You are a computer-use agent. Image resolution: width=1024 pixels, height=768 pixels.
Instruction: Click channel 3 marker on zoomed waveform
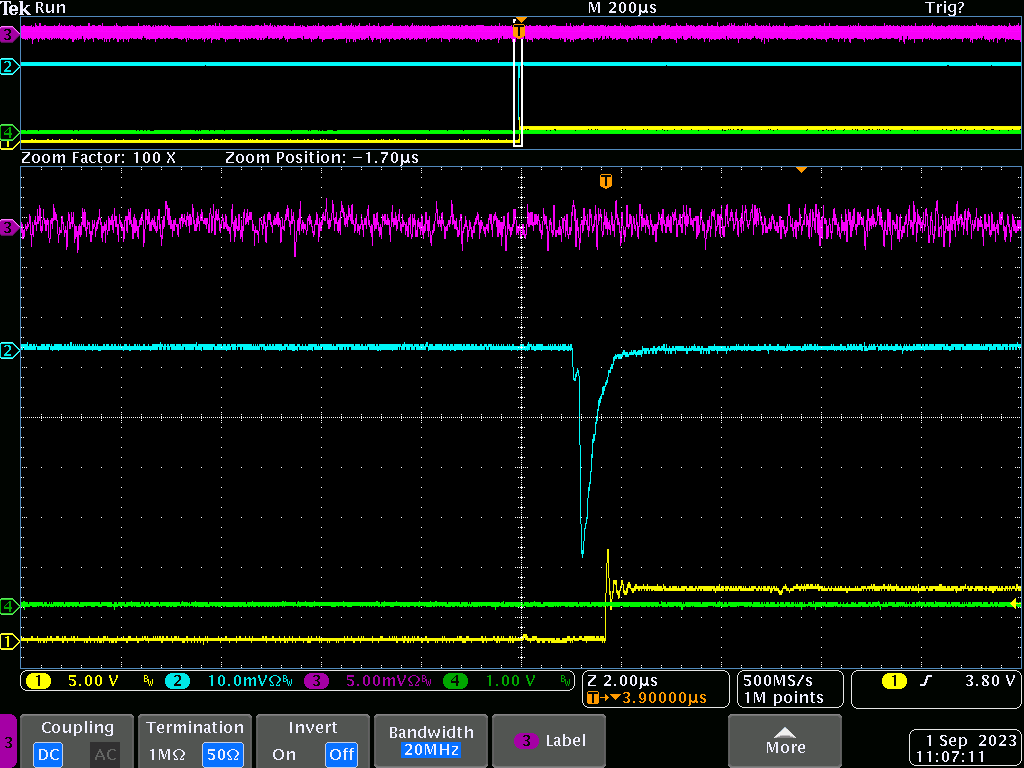pyautogui.click(x=9, y=228)
